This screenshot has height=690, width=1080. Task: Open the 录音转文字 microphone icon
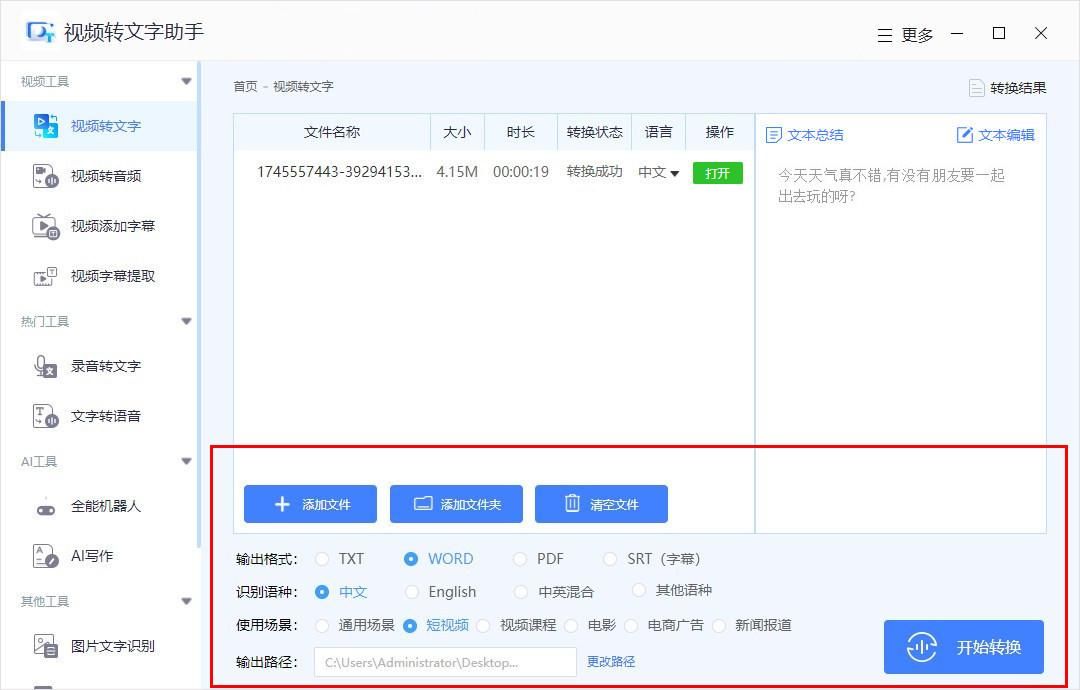click(46, 366)
